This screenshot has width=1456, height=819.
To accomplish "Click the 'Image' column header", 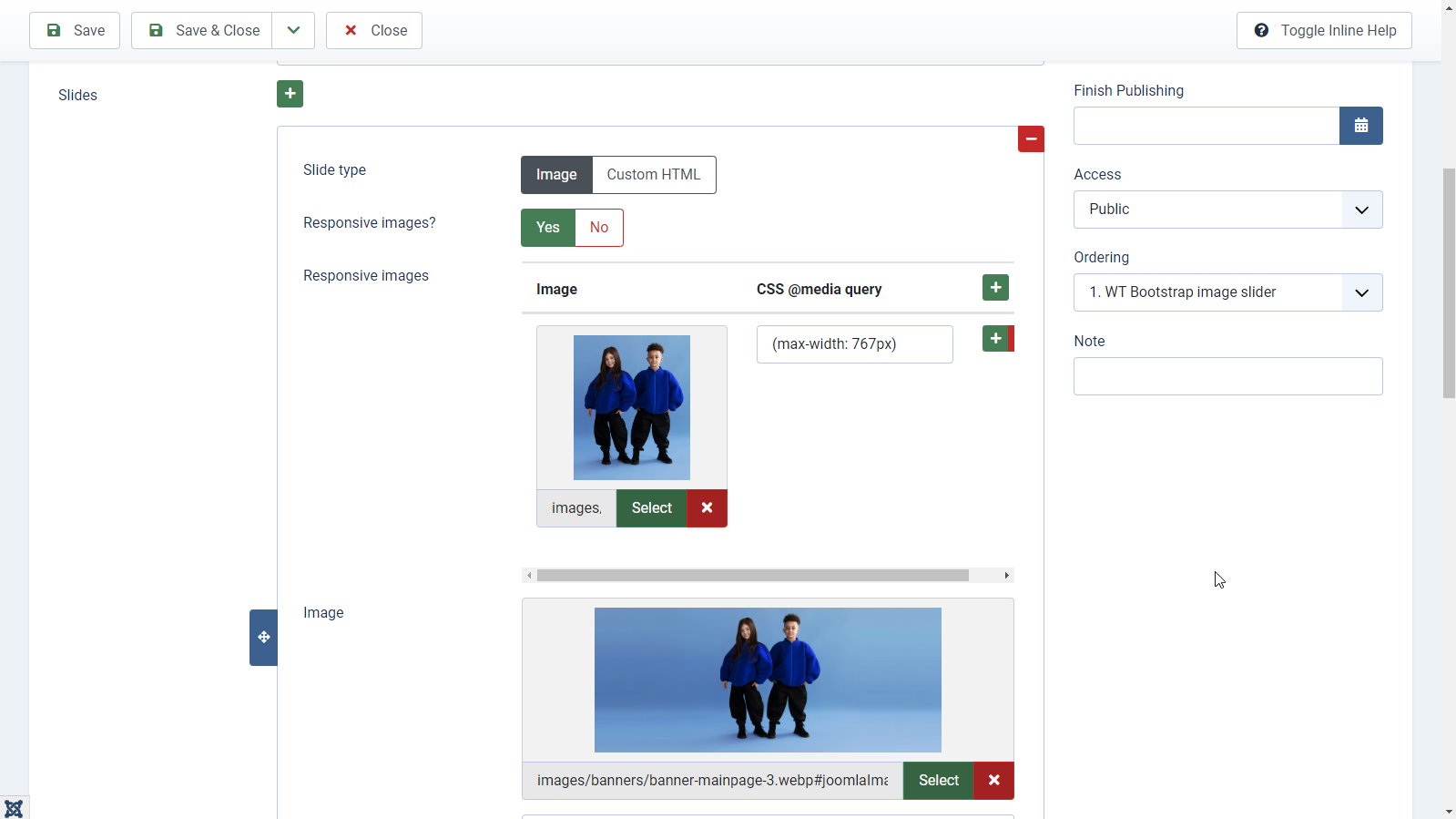I will [x=556, y=289].
